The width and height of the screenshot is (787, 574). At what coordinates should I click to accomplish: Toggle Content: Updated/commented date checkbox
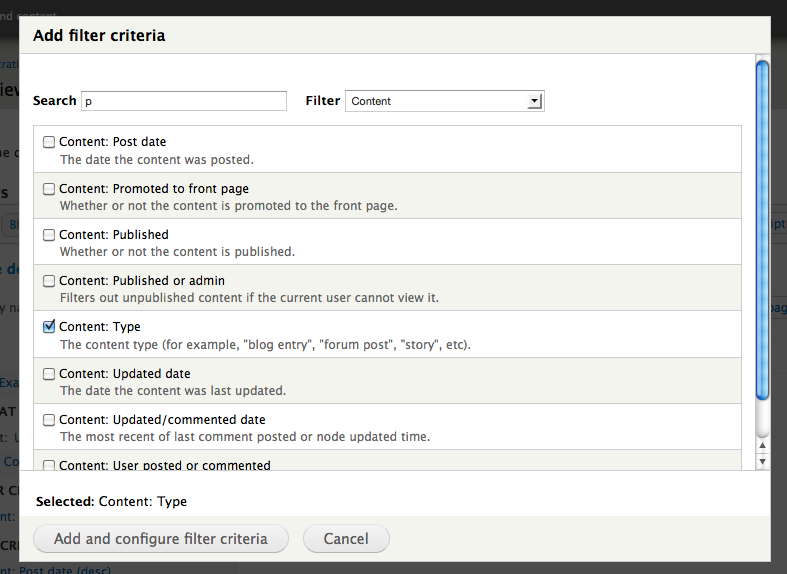click(x=49, y=420)
